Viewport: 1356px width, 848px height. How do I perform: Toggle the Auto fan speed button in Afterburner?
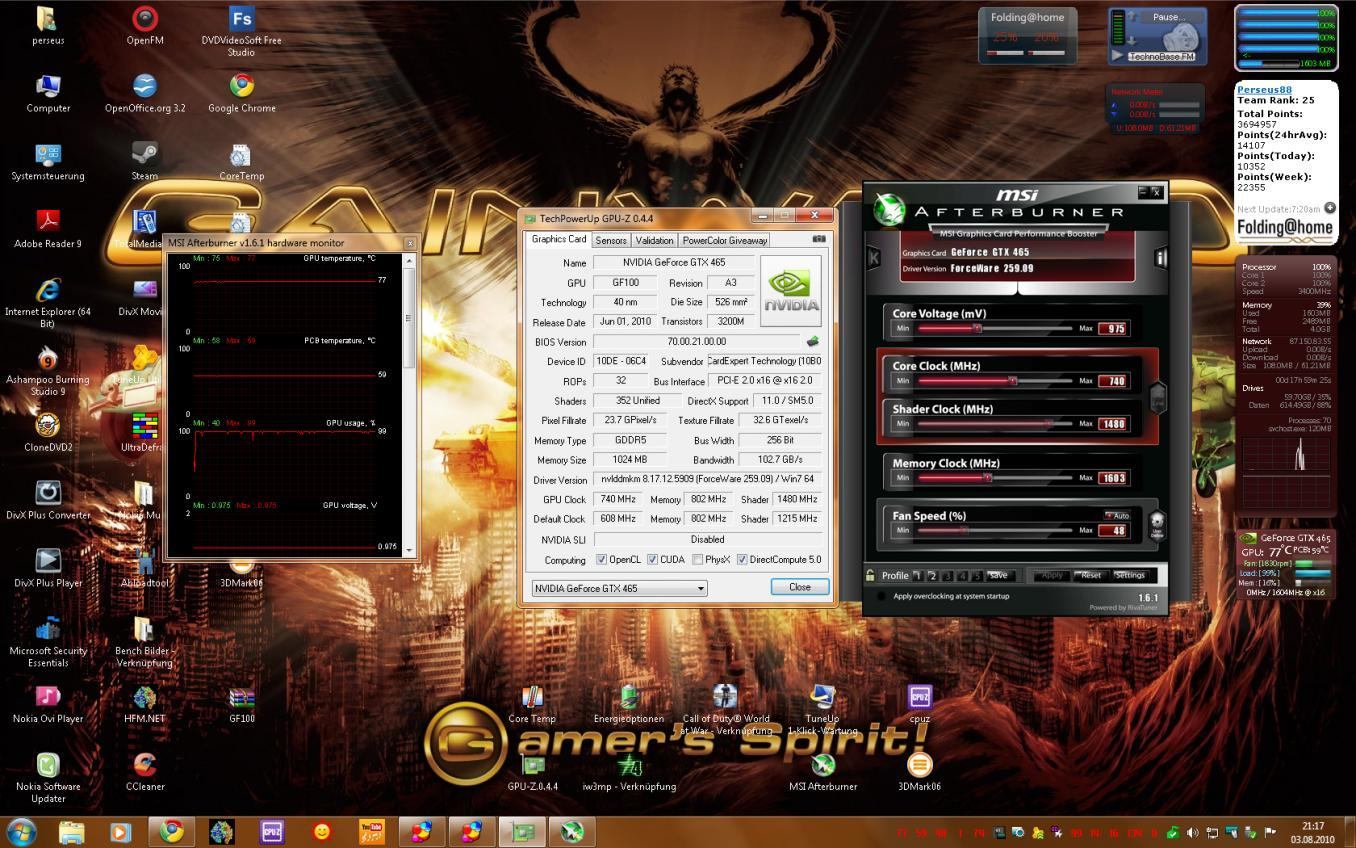click(1117, 516)
